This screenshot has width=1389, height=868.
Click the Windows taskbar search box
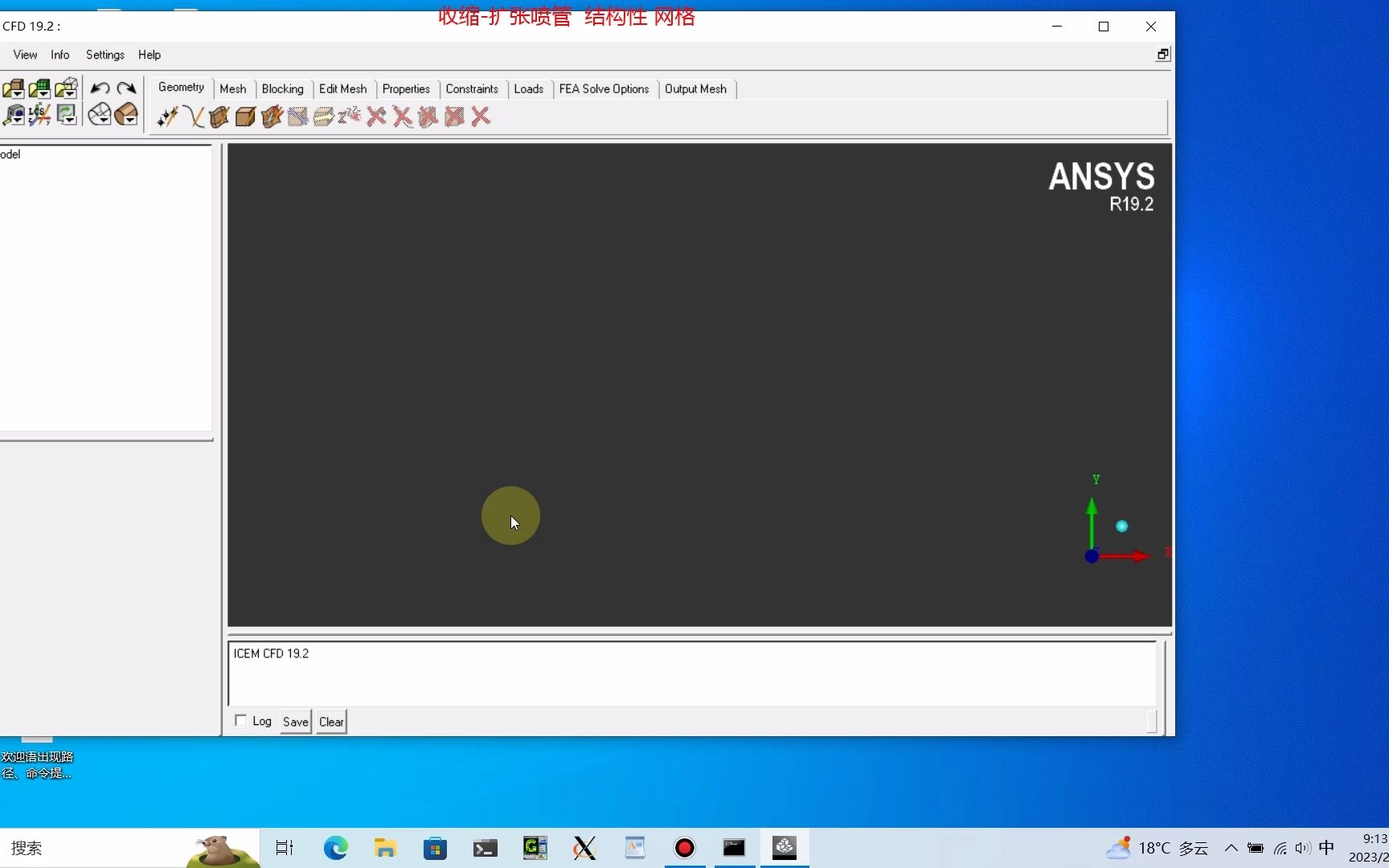pyautogui.click(x=130, y=848)
